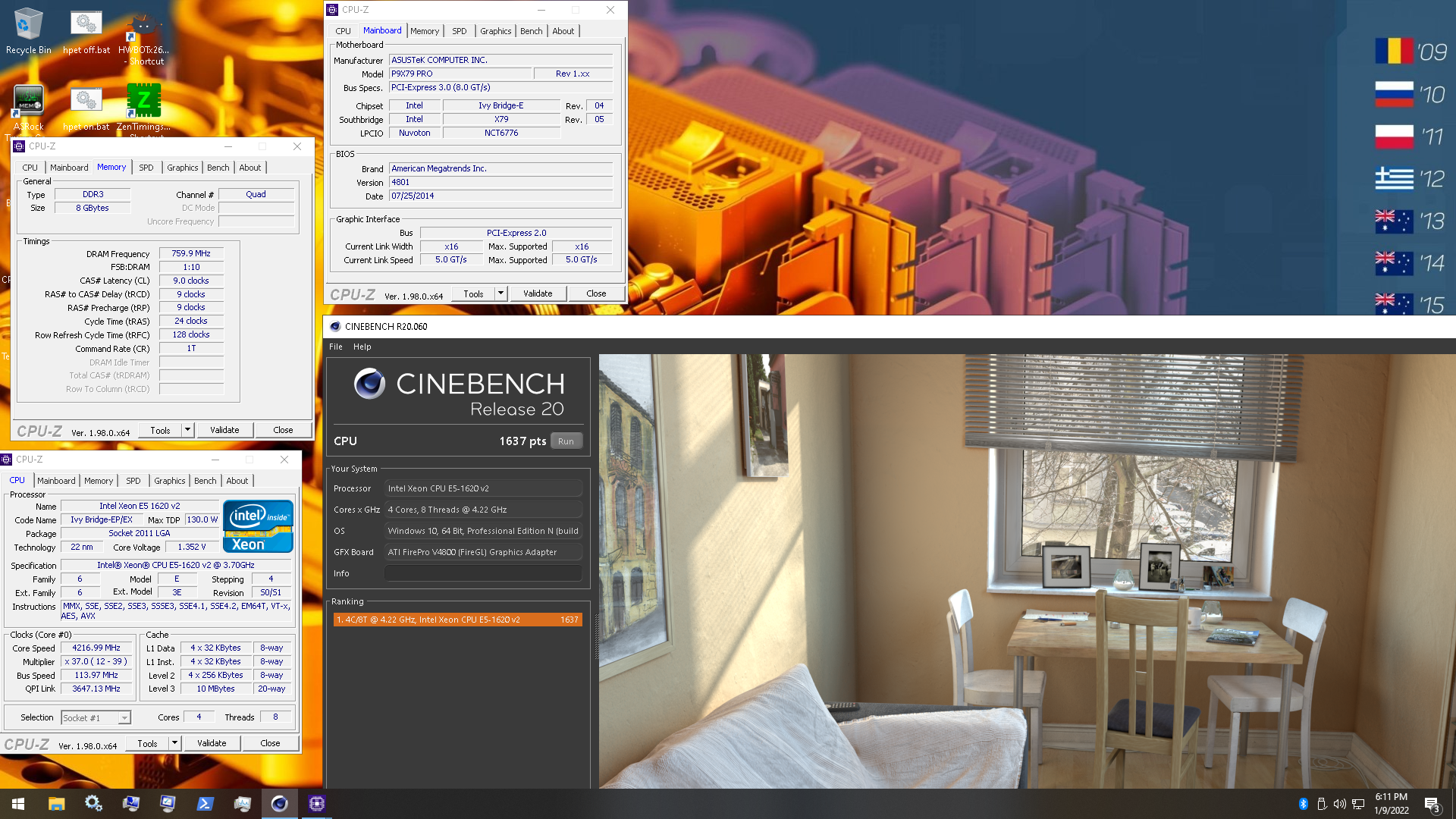Image resolution: width=1456 pixels, height=819 pixels.
Task: Select ranking entry 4C/8T @ 4.22 GHz
Action: (x=458, y=620)
